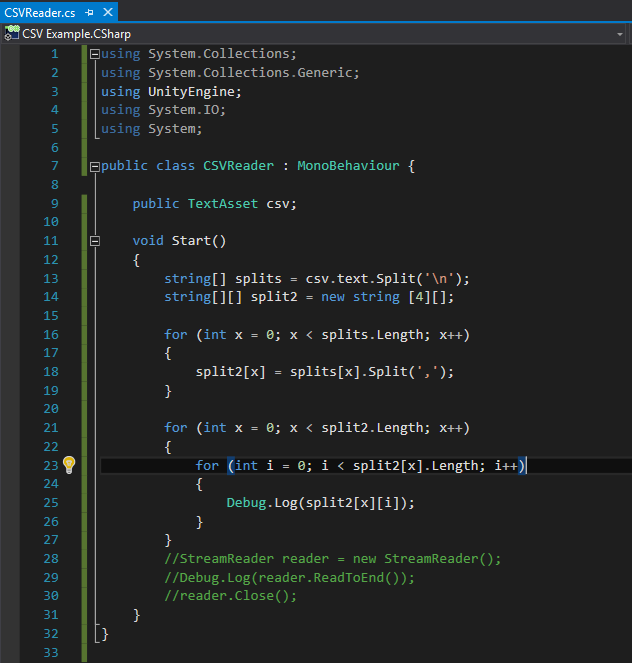The height and width of the screenshot is (663, 632).
Task: Close the CSVReader.cs tab
Action: click(x=106, y=13)
